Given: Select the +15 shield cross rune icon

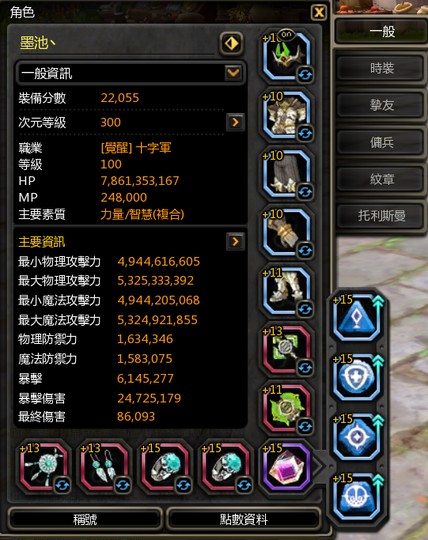Looking at the screenshot, I should point(357,377).
